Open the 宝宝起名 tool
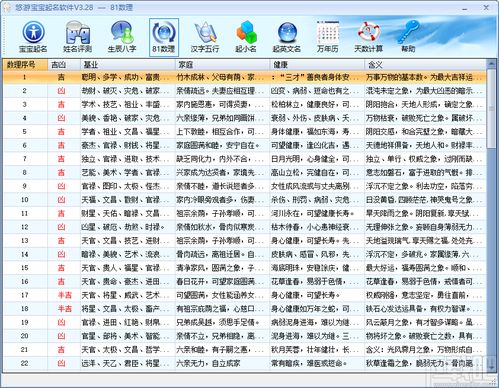Image resolution: width=499 pixels, height=388 pixels. 33,37
